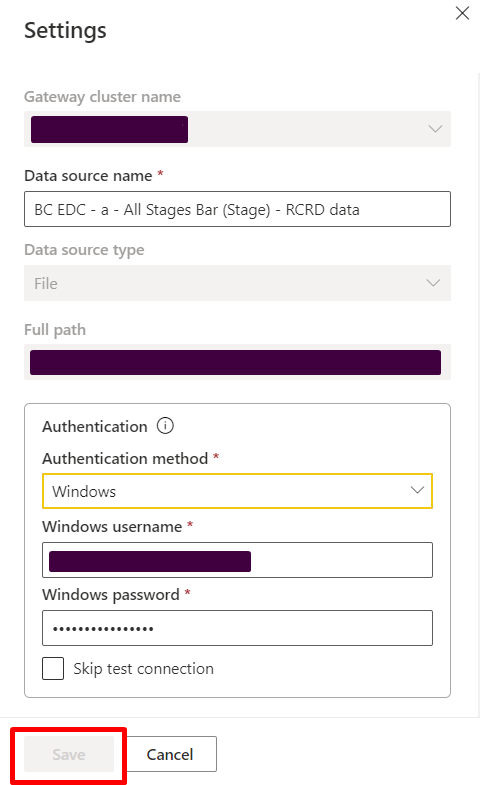Close the Settings panel with the X
Image resolution: width=480 pixels, height=785 pixels.
[x=462, y=13]
